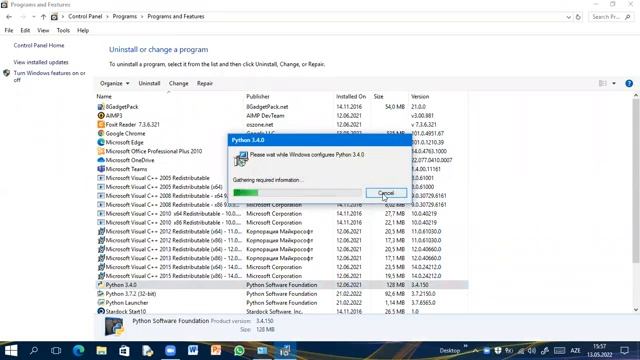The height and width of the screenshot is (360, 640).
Task: Click the Up one level arrow
Action: [43, 17]
